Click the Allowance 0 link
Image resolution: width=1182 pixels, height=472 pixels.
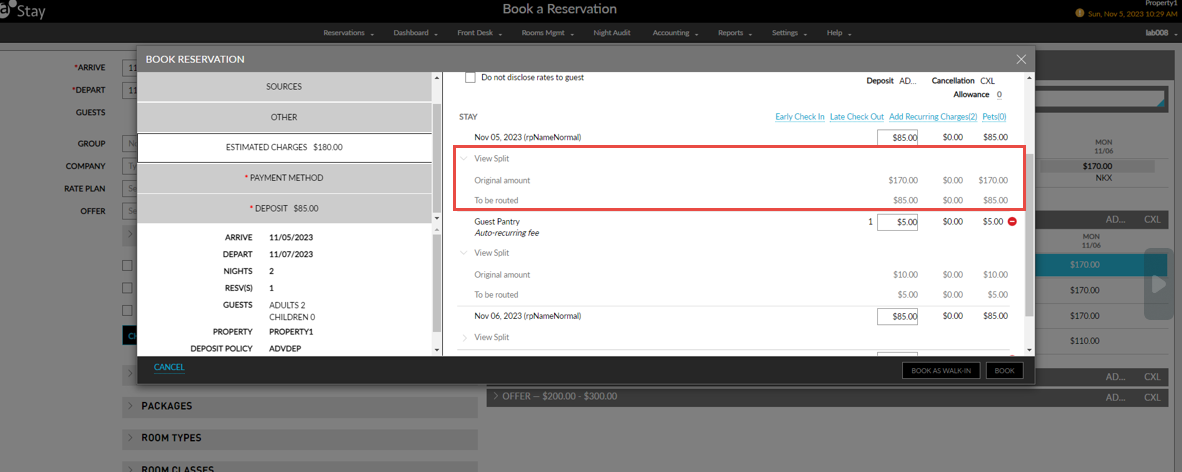[x=999, y=94]
